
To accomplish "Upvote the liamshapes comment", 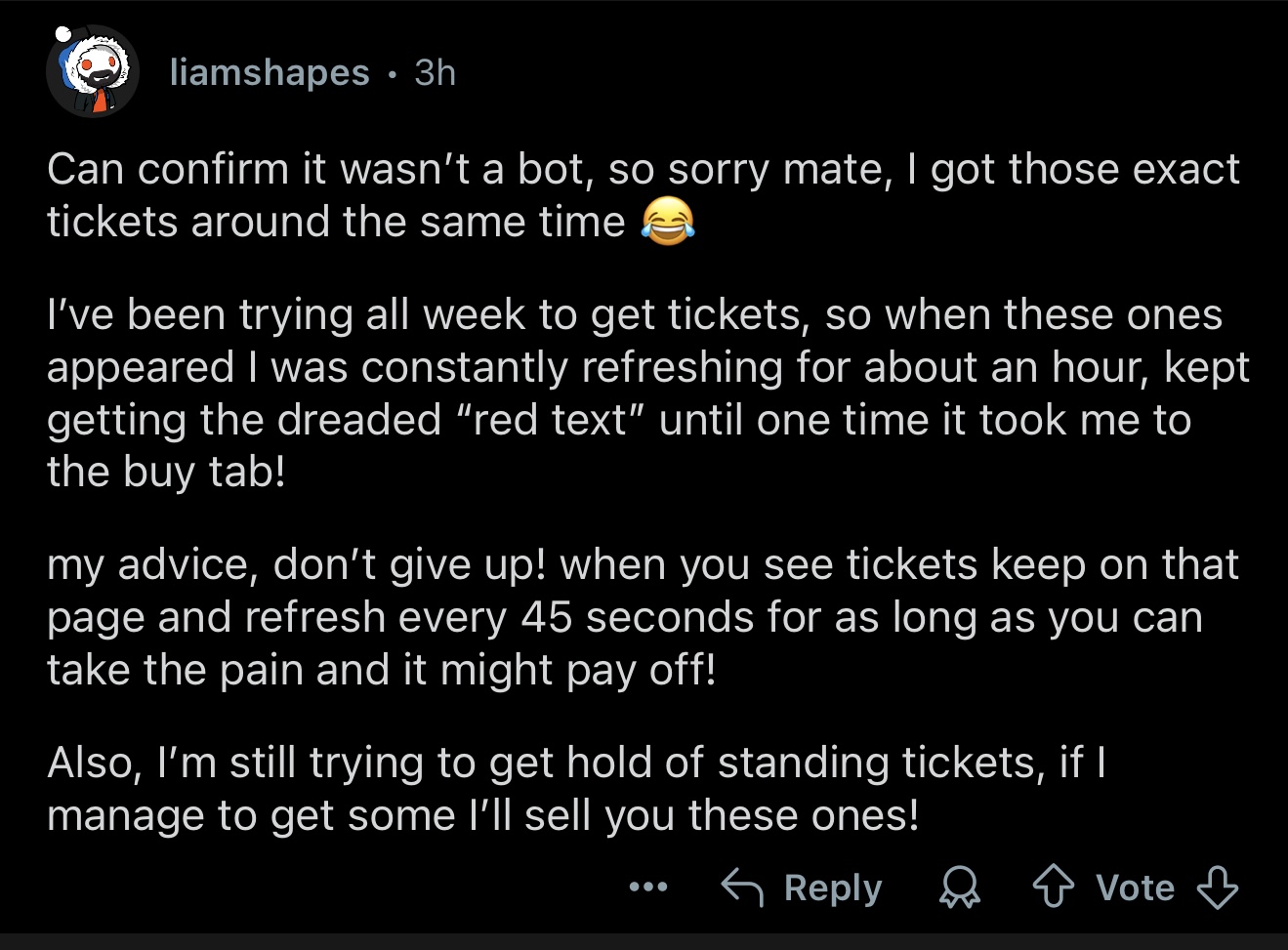I will [1053, 888].
